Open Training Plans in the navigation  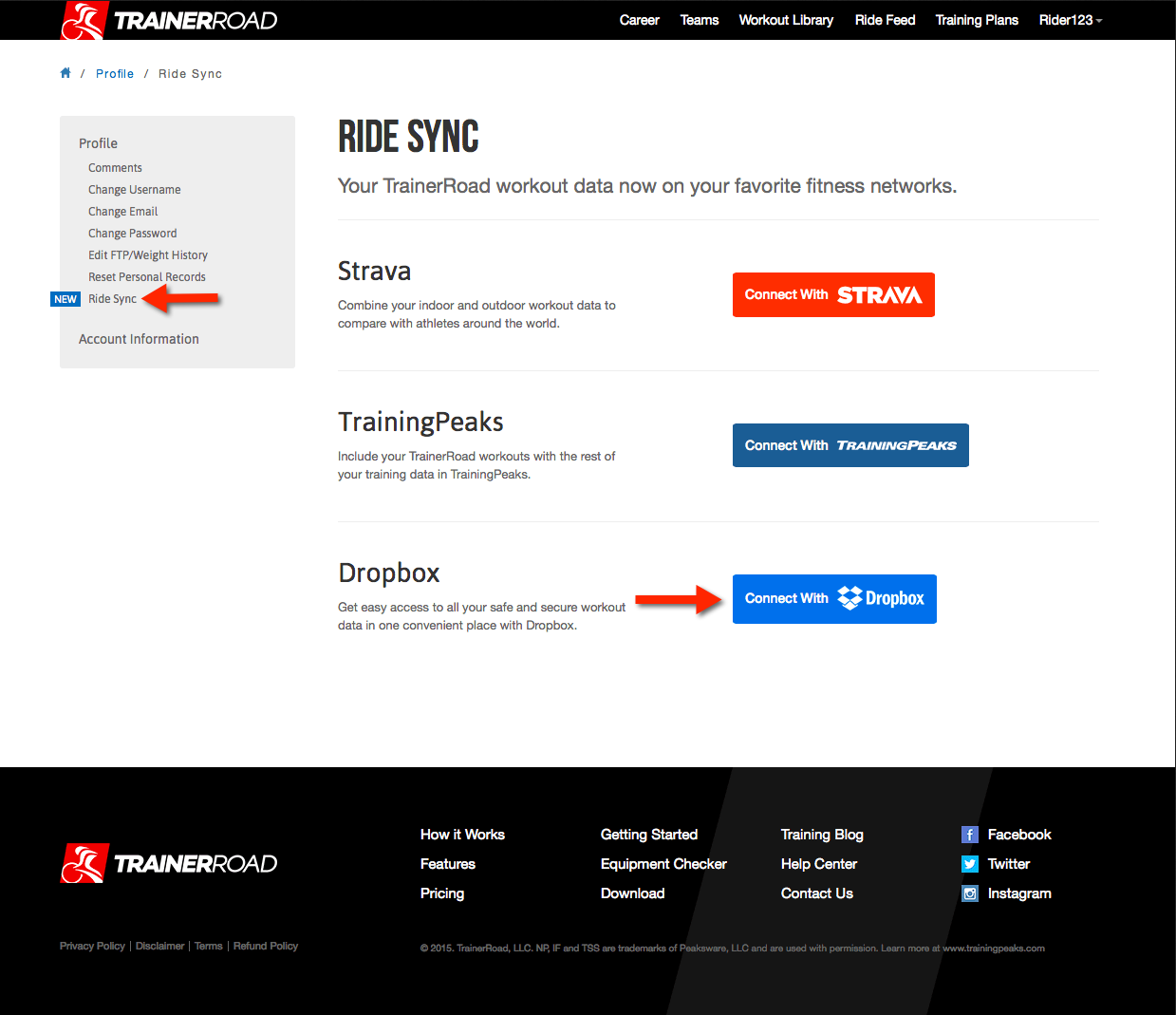977,20
